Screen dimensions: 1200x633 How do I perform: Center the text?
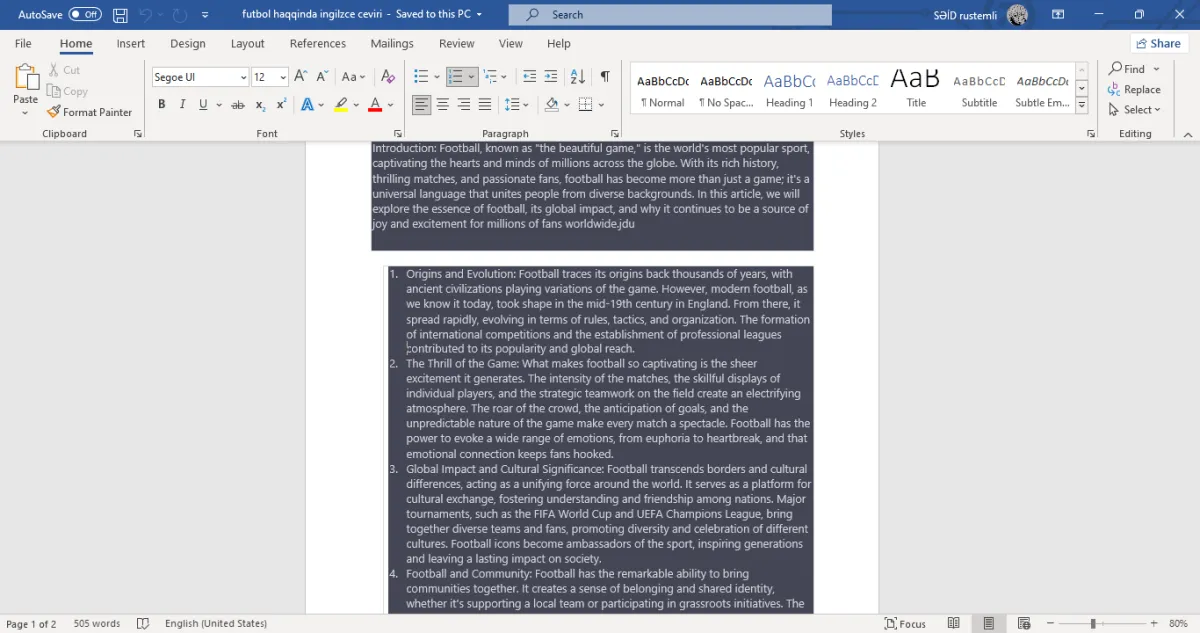pos(443,105)
